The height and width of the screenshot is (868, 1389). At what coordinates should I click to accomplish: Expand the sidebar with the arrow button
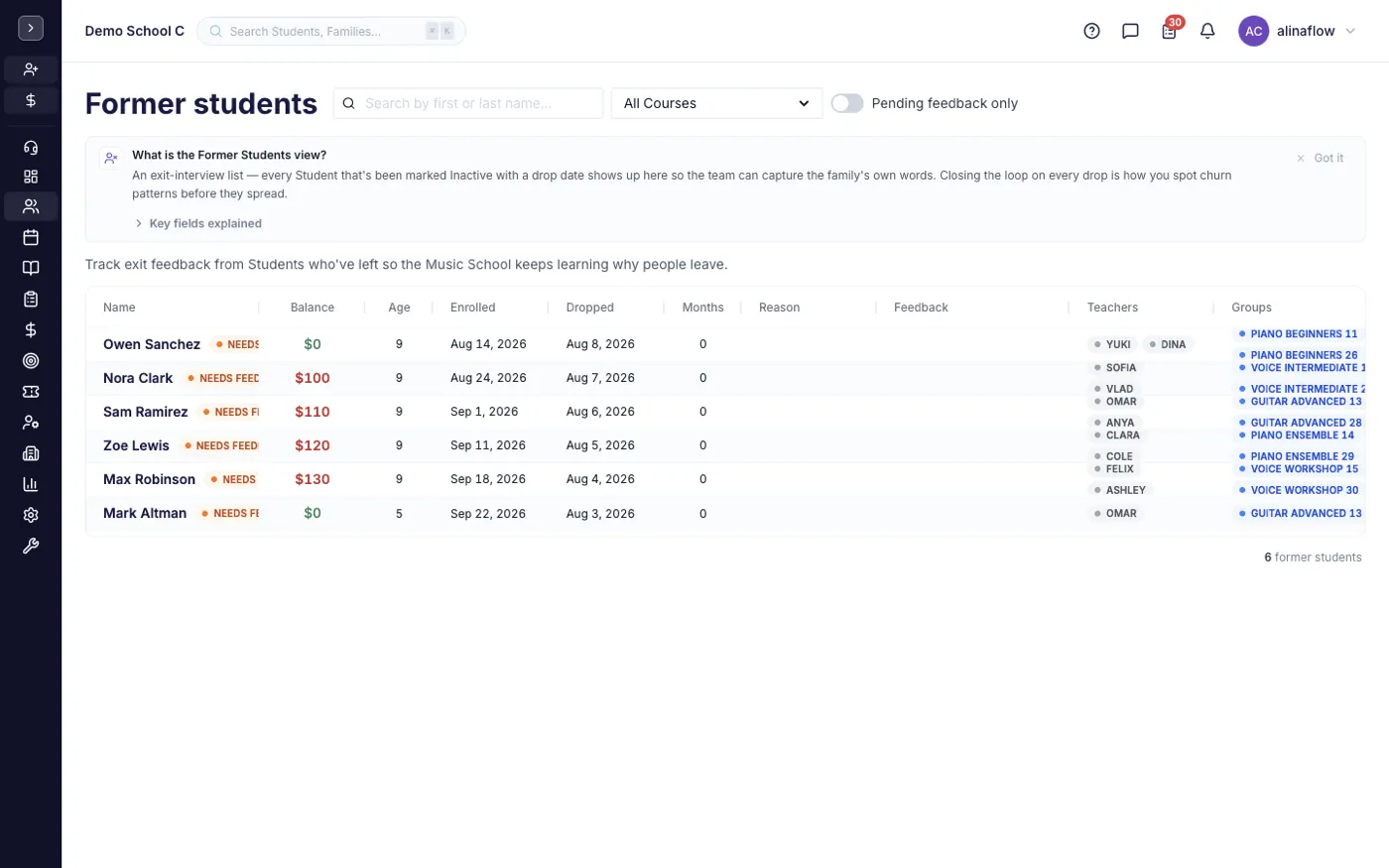click(31, 29)
